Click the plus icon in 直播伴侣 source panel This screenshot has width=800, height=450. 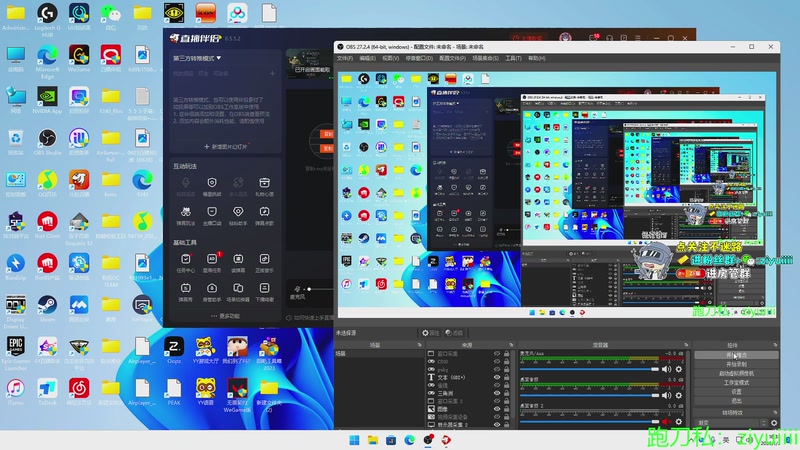272,73
